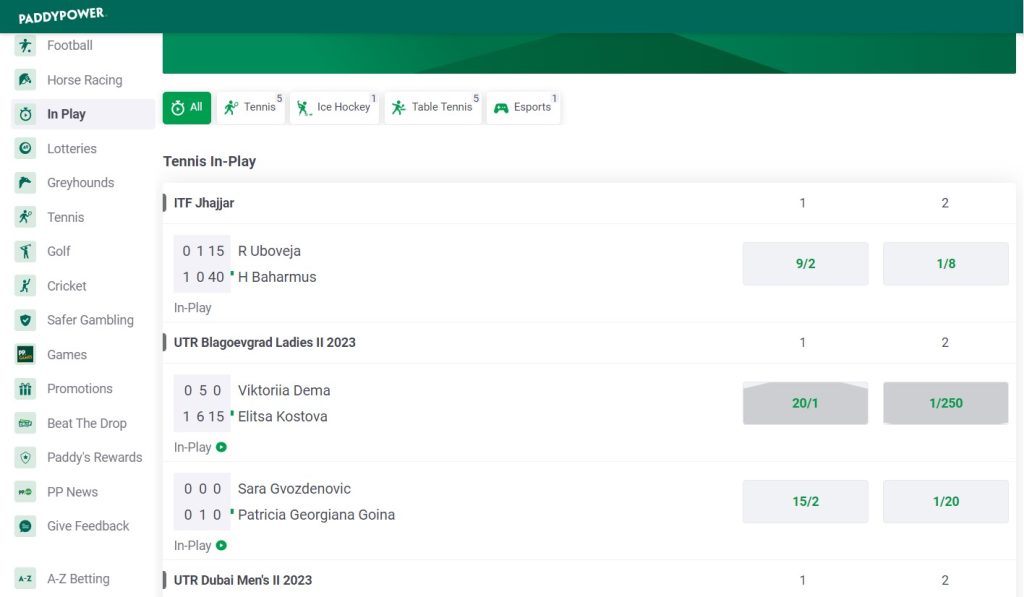The height and width of the screenshot is (597, 1024).
Task: Select Viktoriia Dema odds 20/1
Action: pos(805,403)
